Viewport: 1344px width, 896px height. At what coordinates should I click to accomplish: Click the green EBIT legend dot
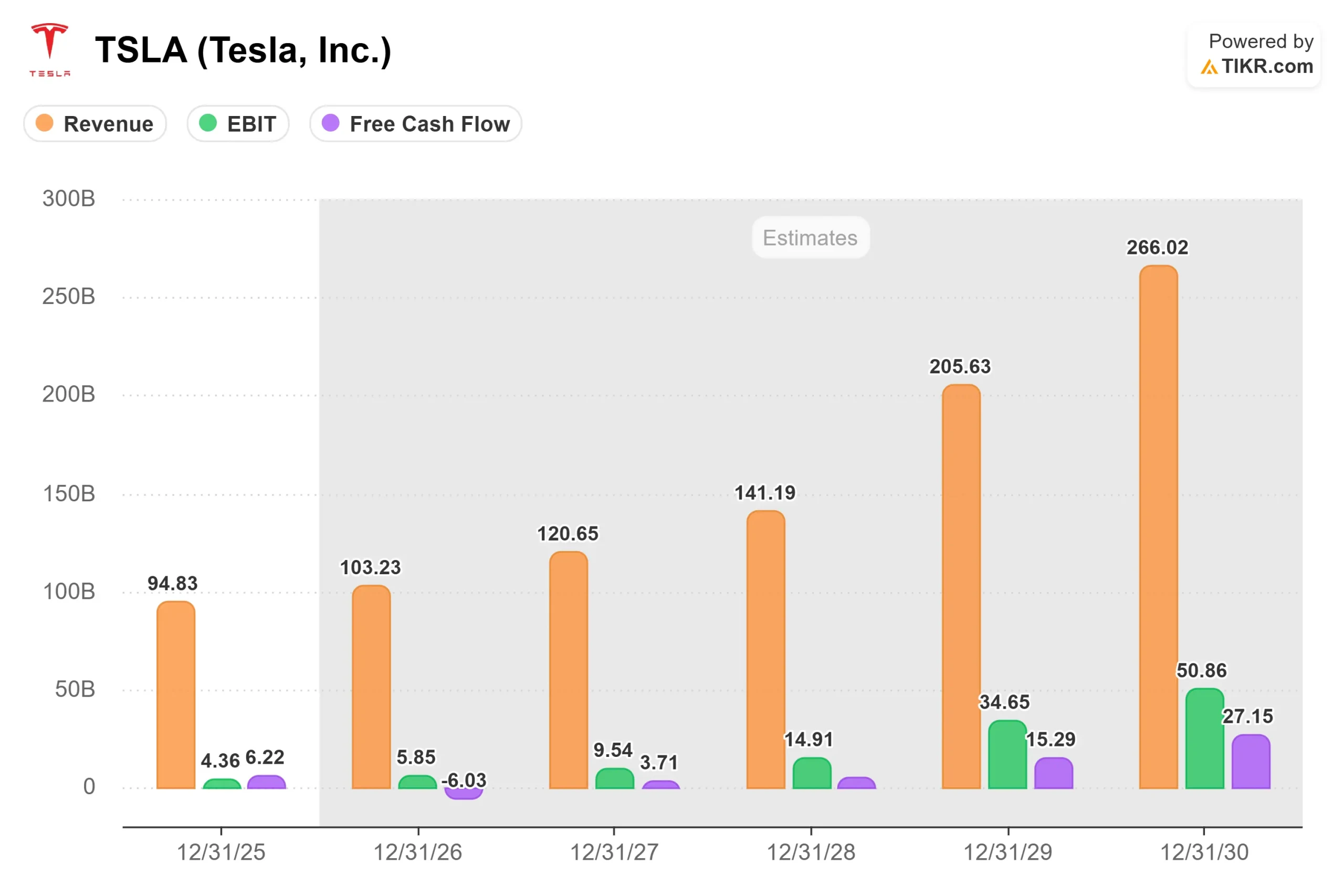207,123
